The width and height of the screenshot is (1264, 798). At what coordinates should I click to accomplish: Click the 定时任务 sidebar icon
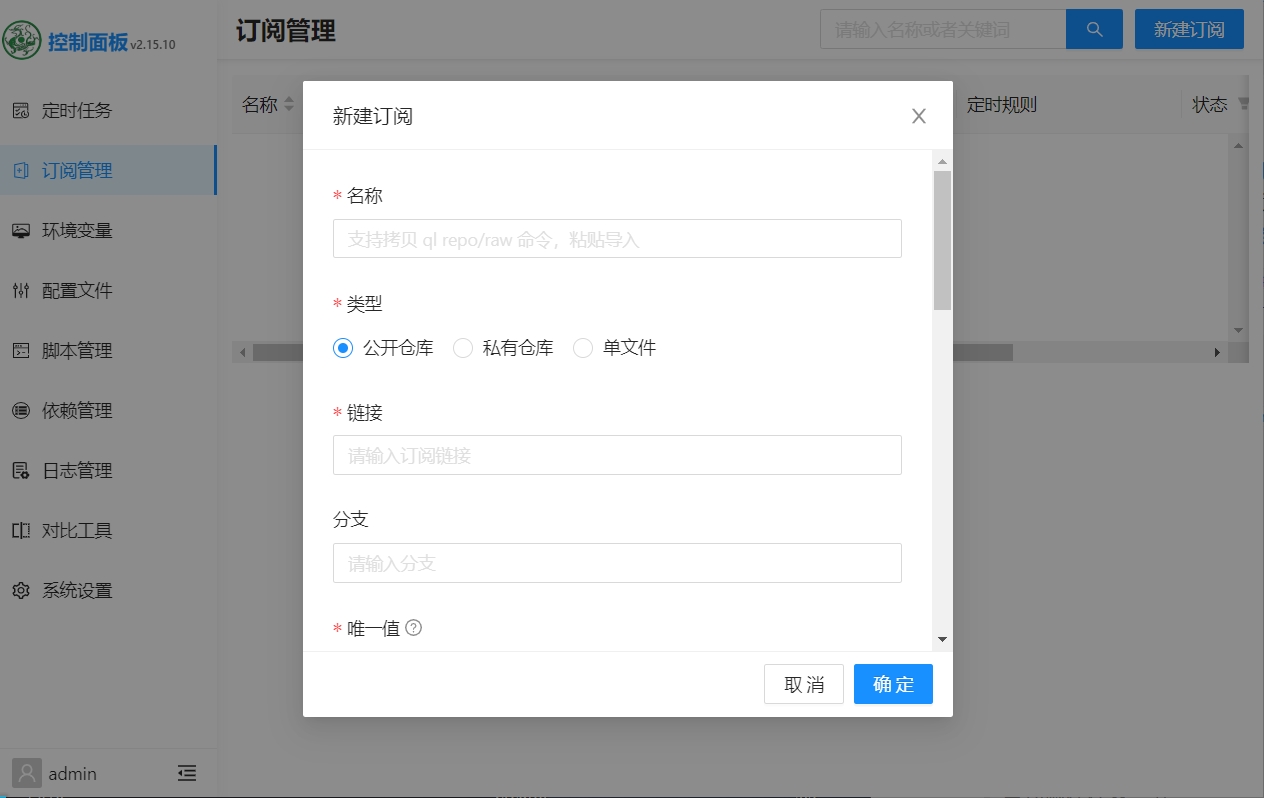[x=21, y=110]
